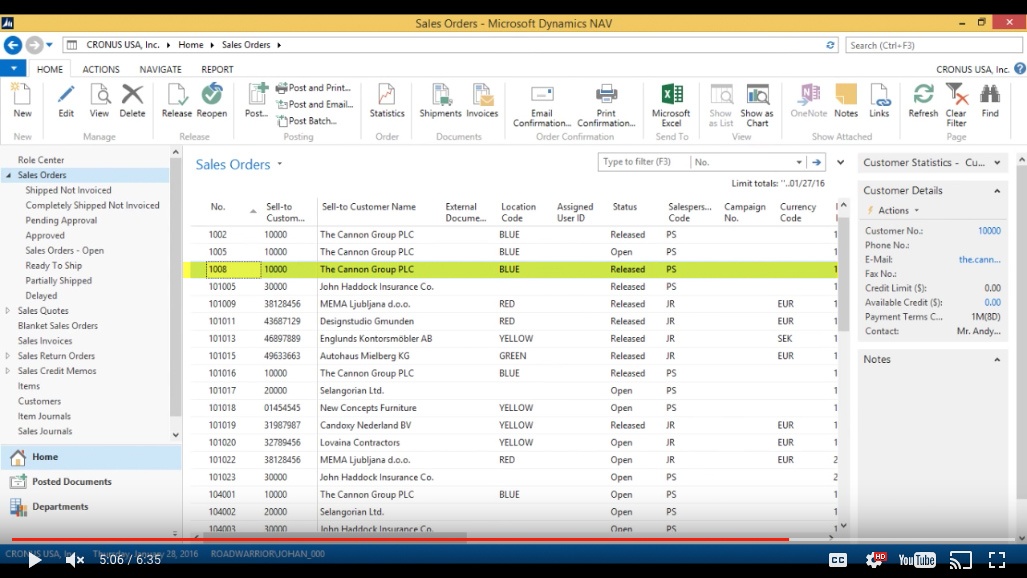Image resolution: width=1027 pixels, height=578 pixels.
Task: Play the video
Action: click(x=35, y=560)
